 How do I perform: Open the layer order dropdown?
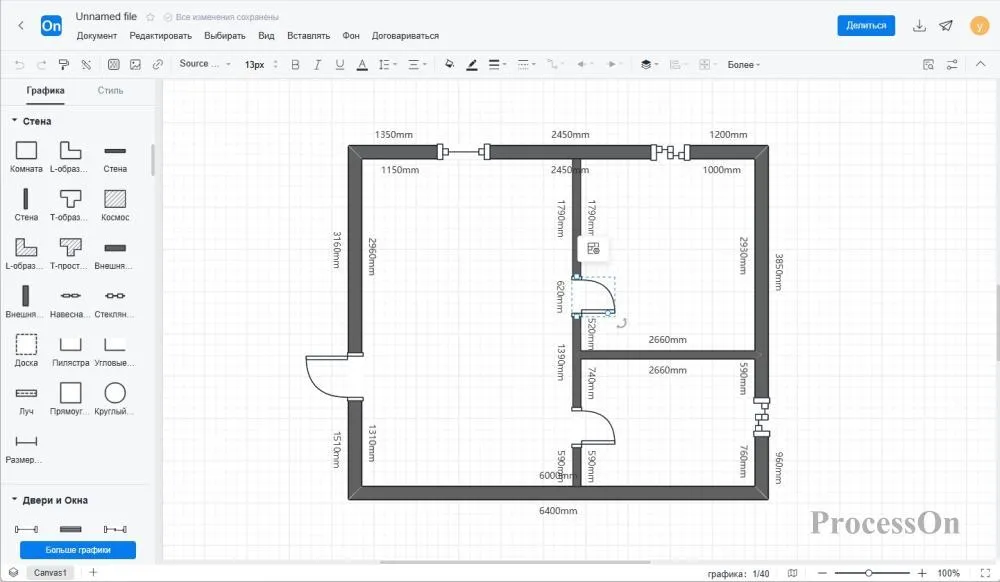click(x=649, y=64)
